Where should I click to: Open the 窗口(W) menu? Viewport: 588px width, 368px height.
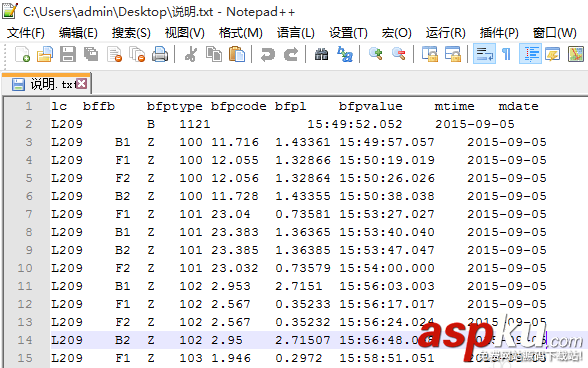pyautogui.click(x=554, y=33)
